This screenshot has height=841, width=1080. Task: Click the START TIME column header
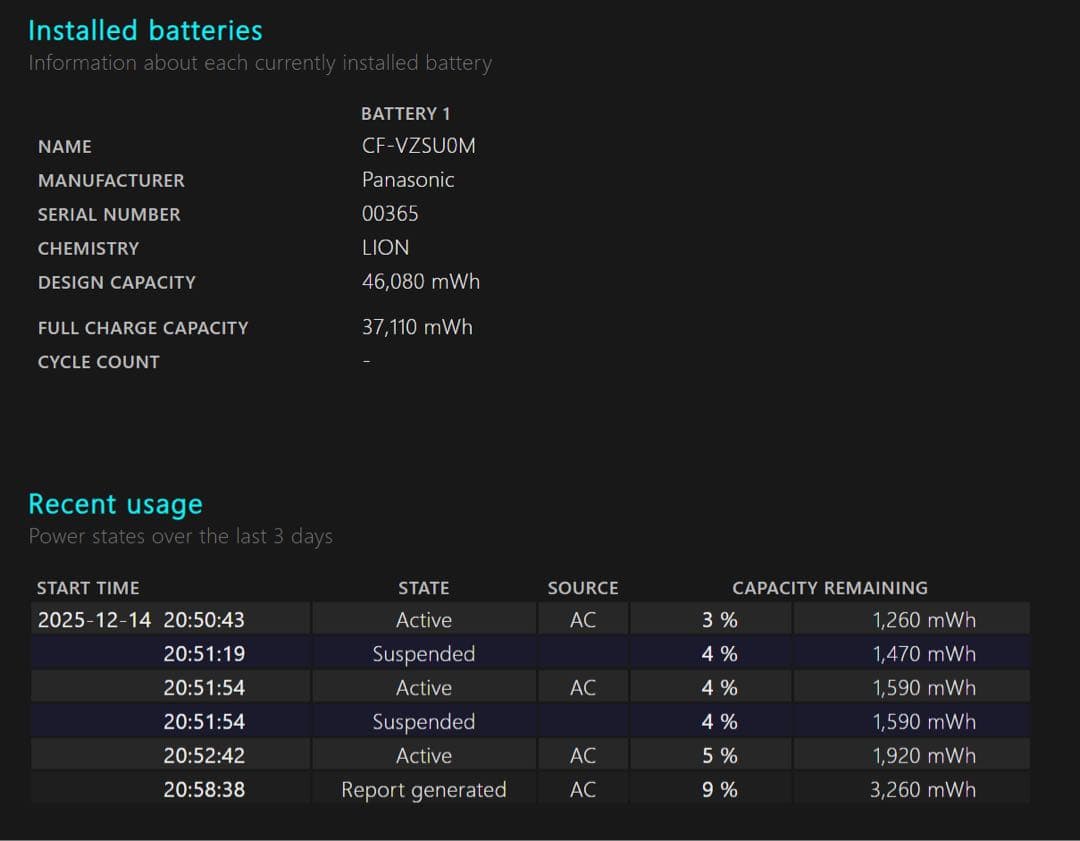(88, 588)
